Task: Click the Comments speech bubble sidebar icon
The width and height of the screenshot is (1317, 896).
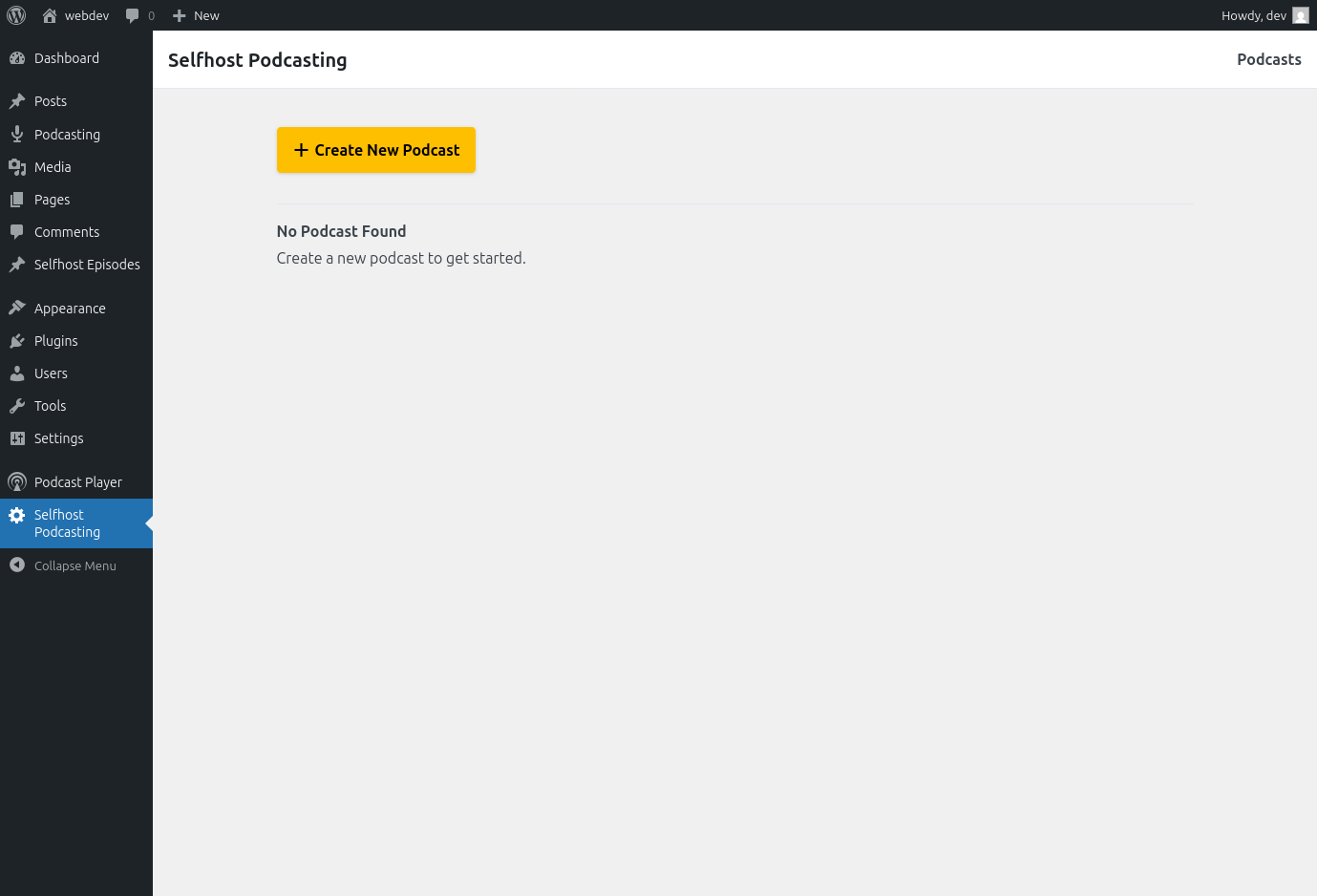Action: [17, 232]
